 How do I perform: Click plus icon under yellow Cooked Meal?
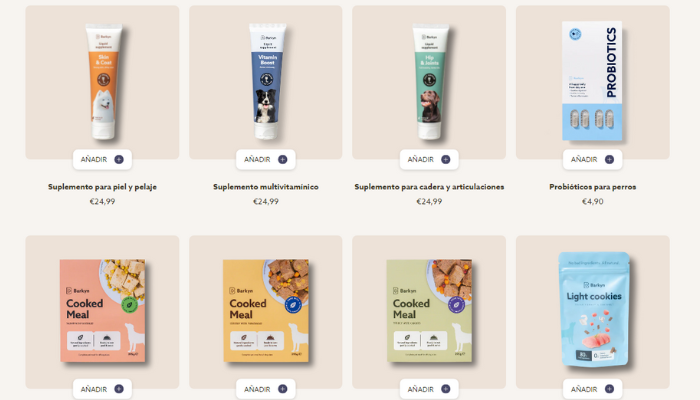(283, 389)
